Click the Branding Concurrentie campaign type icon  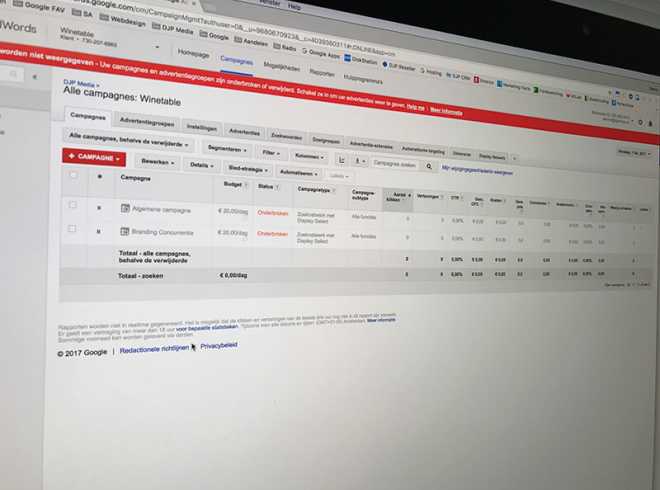pos(127,232)
